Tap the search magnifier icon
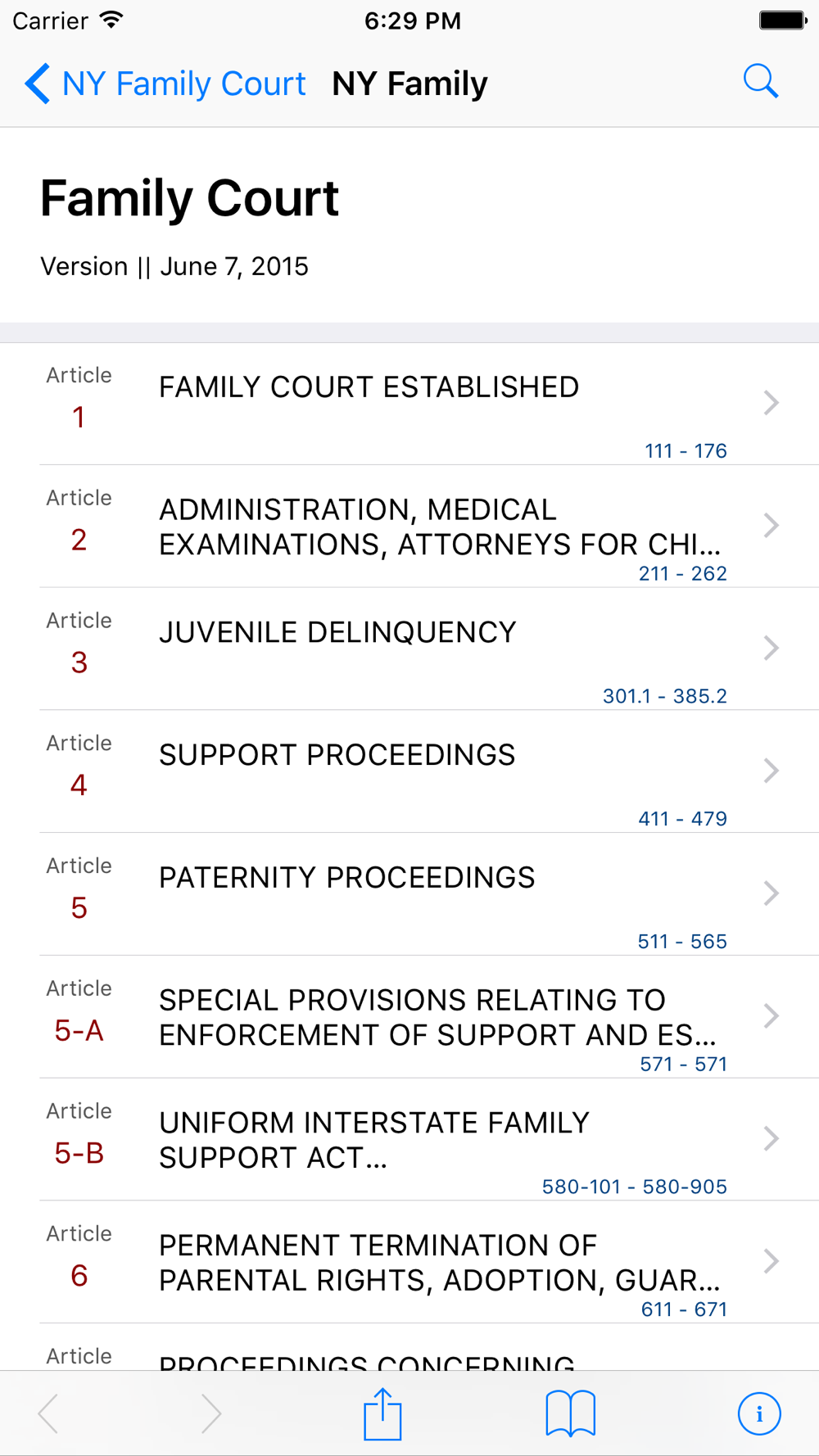Screen dimensions: 819x1456 [x=760, y=82]
